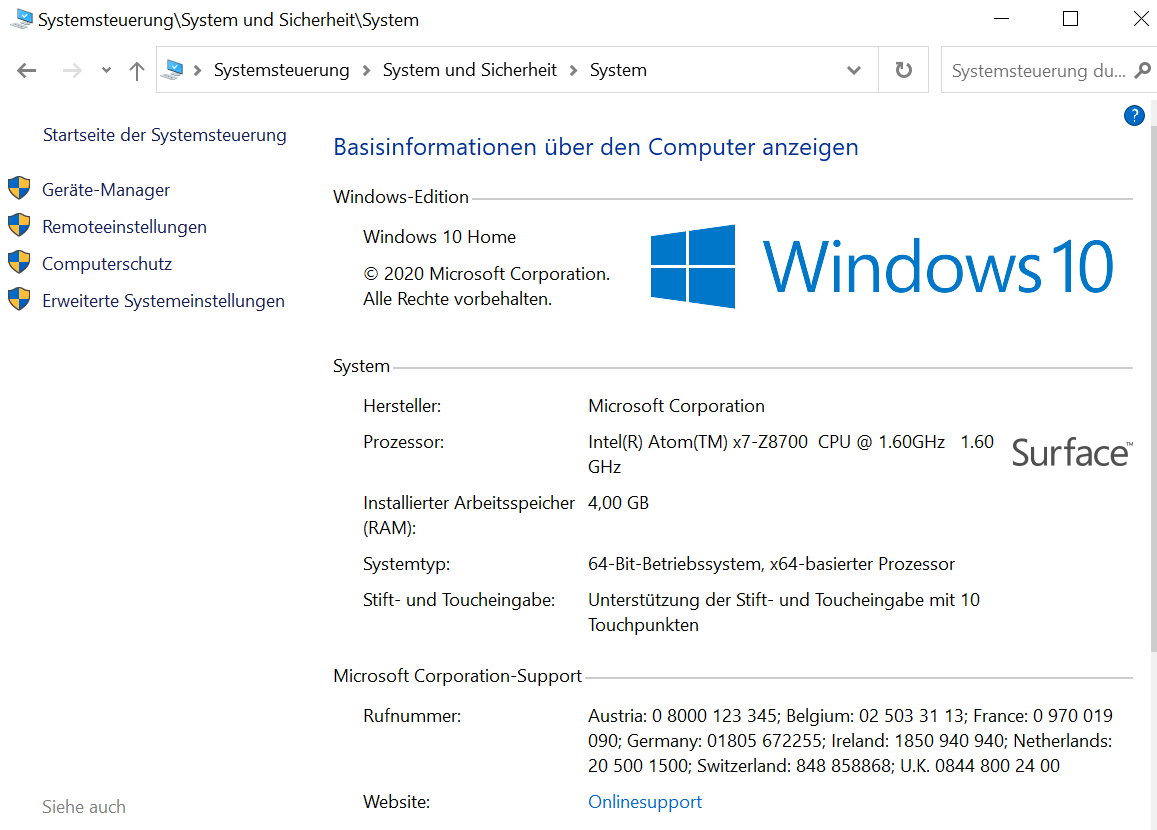1157x830 pixels.
Task: Open Startseite der Systemsteuerung
Action: 165,135
